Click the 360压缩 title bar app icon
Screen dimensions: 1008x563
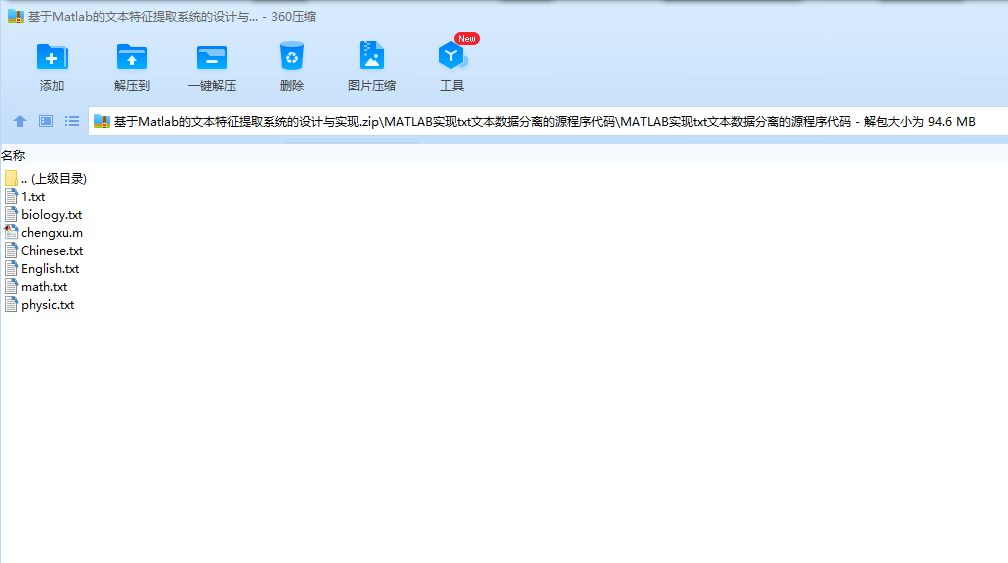[15, 17]
